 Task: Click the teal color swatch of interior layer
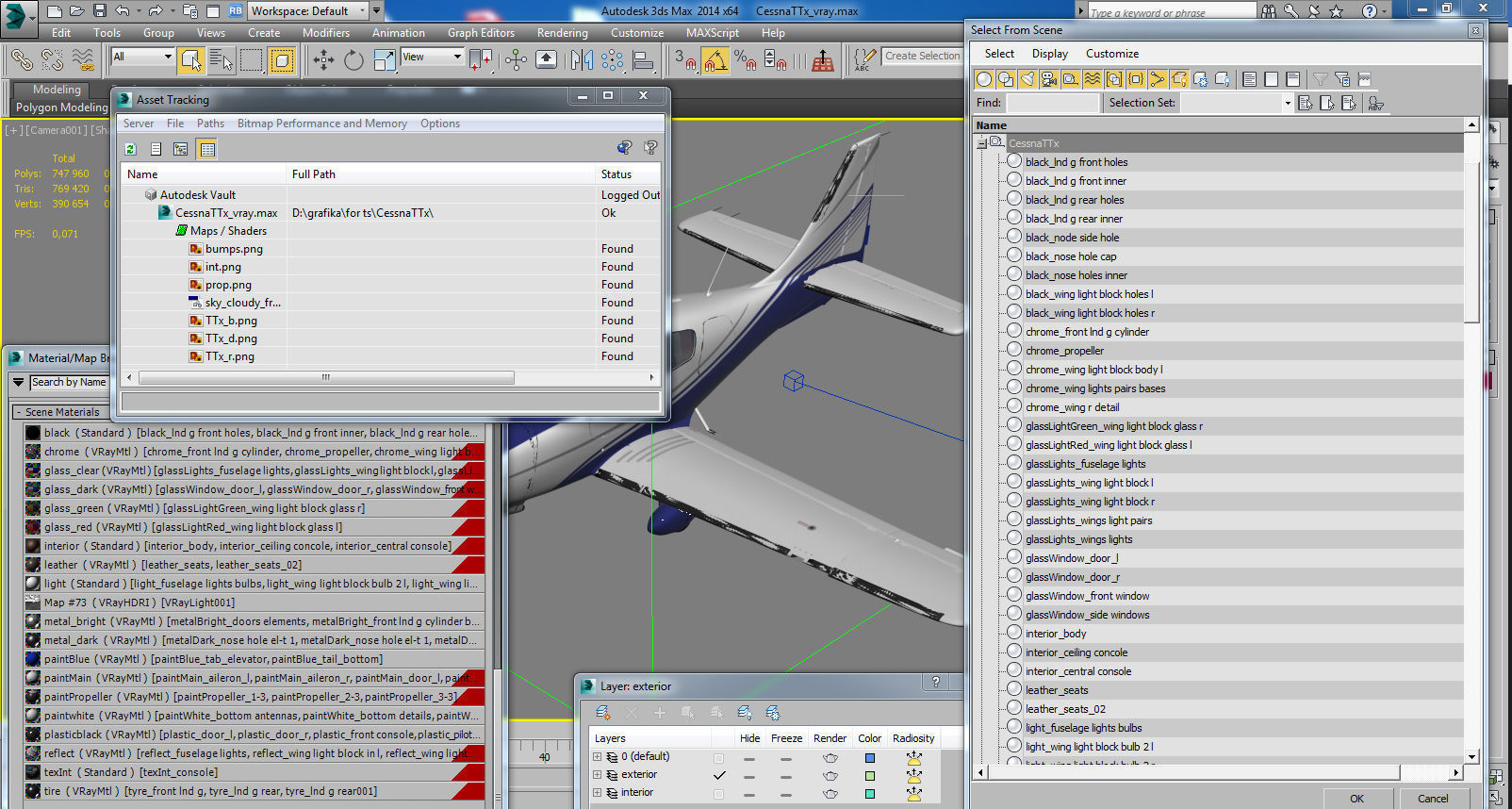tap(870, 793)
